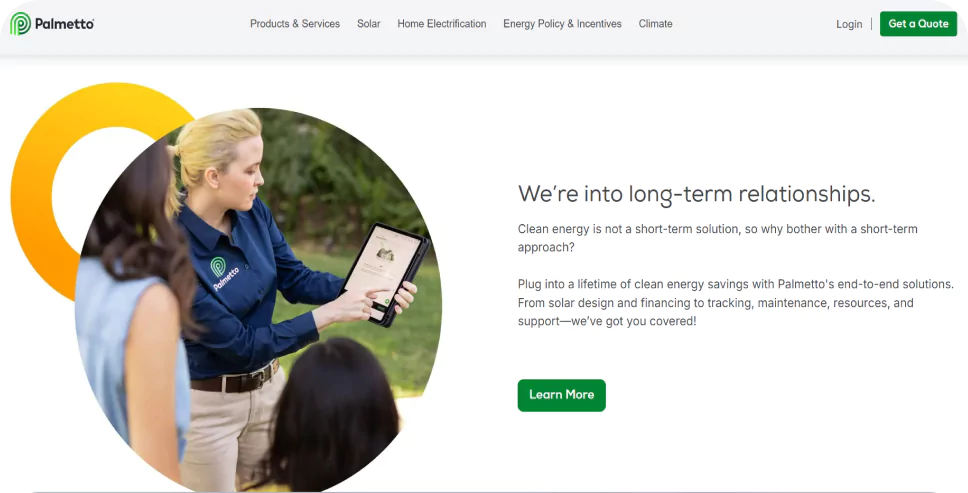Click the 'We're into long-term relationships.' heading
This screenshot has width=968, height=493.
coord(696,194)
